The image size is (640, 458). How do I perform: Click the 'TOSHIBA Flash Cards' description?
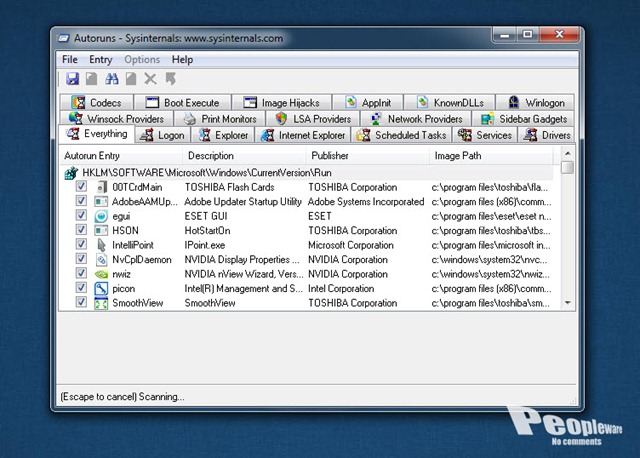229,187
